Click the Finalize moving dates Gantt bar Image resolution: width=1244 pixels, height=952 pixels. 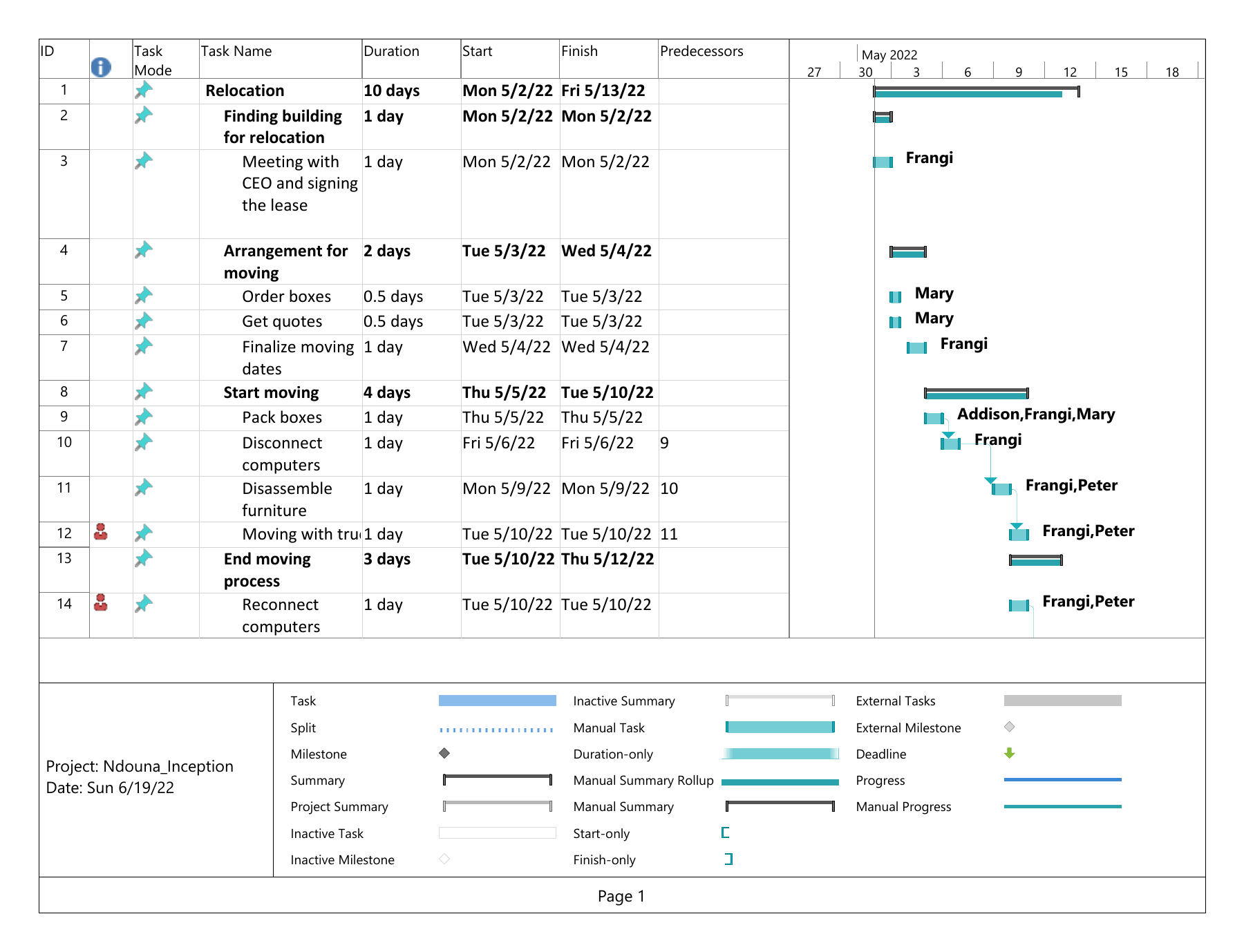point(916,348)
